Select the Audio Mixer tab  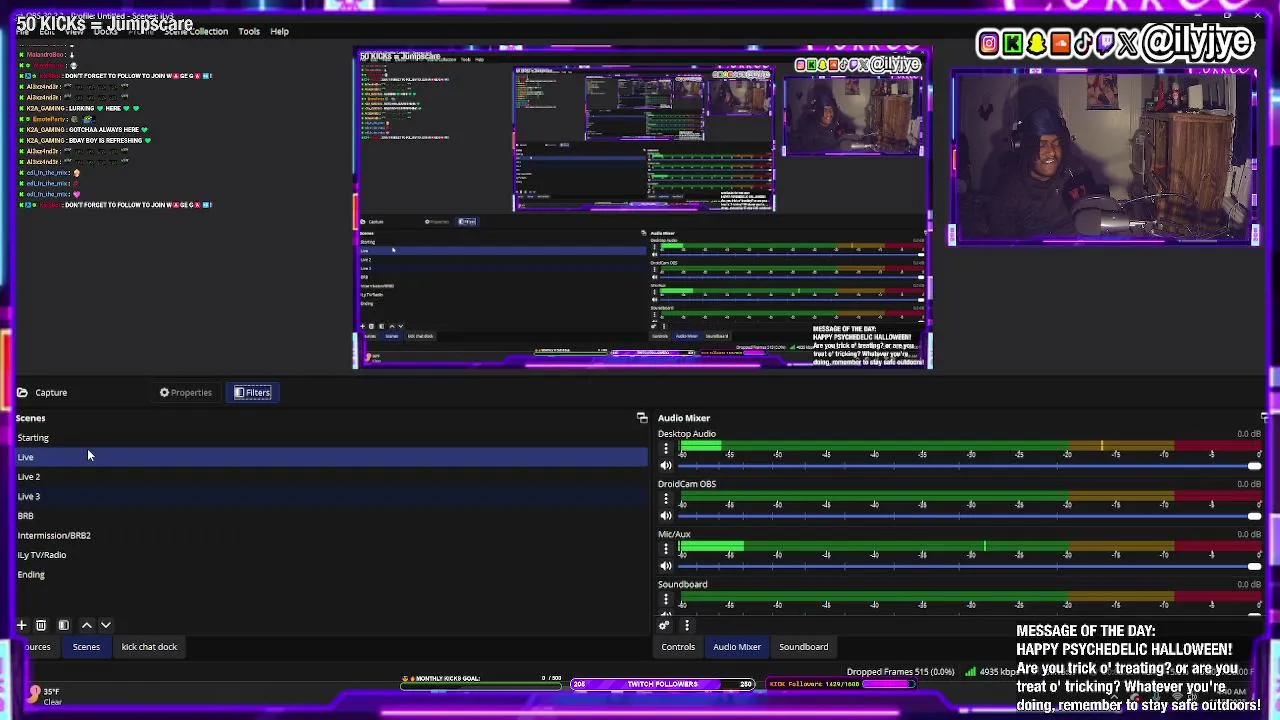(x=737, y=647)
